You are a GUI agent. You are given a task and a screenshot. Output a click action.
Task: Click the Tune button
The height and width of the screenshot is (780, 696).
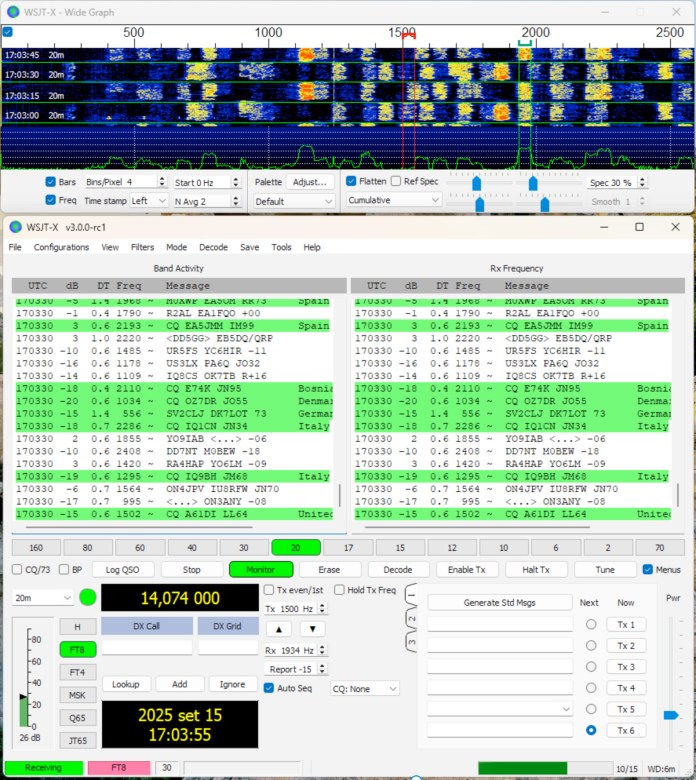pyautogui.click(x=605, y=570)
